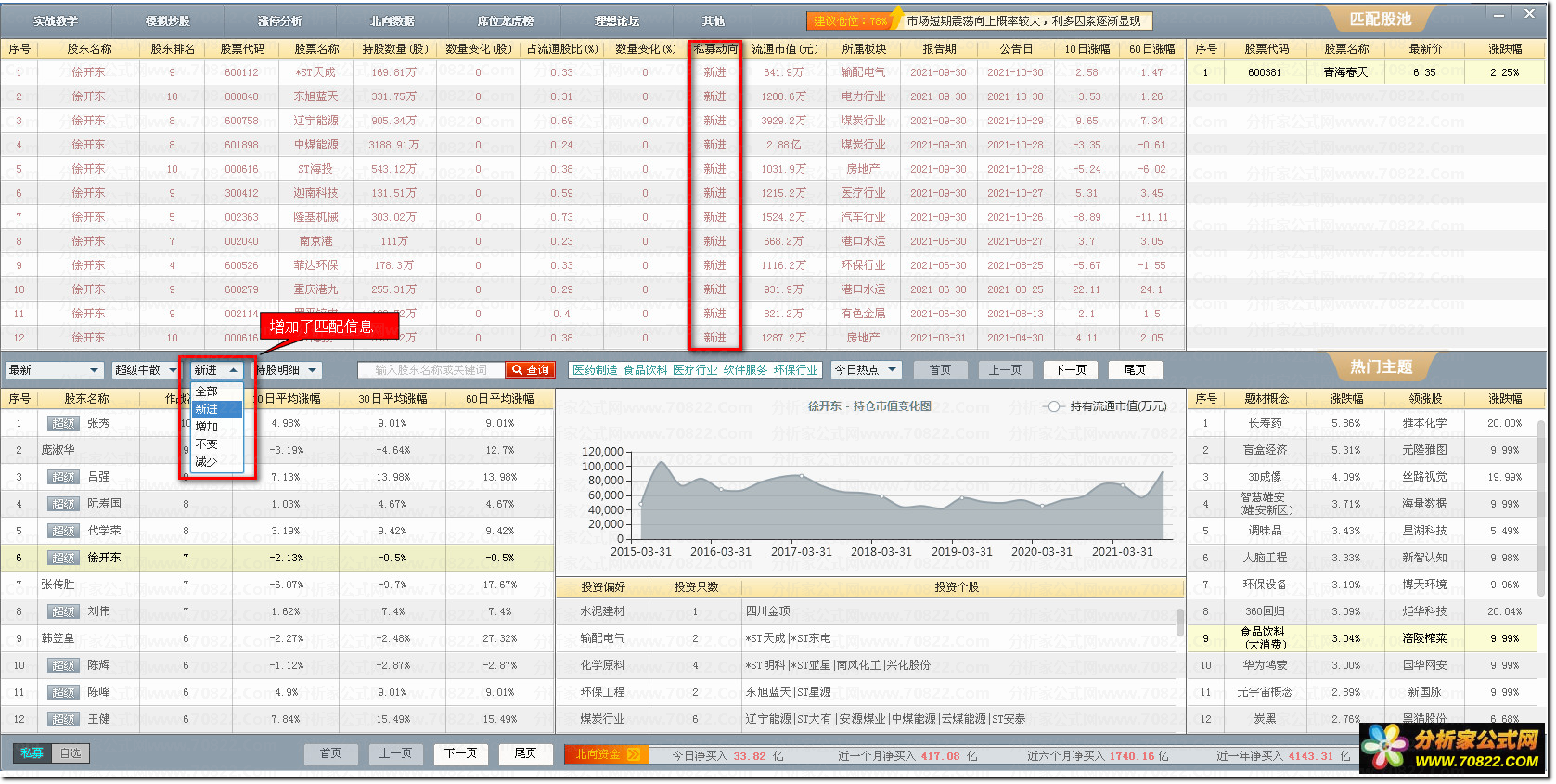Click the 食品饮料 sector link
The height and width of the screenshot is (784, 1556).
[x=645, y=370]
